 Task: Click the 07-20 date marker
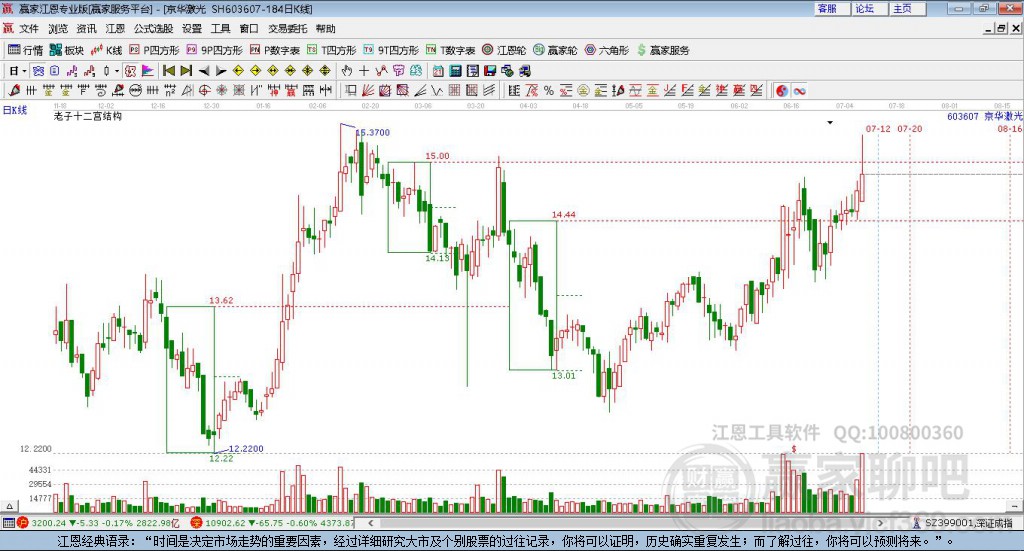[910, 129]
